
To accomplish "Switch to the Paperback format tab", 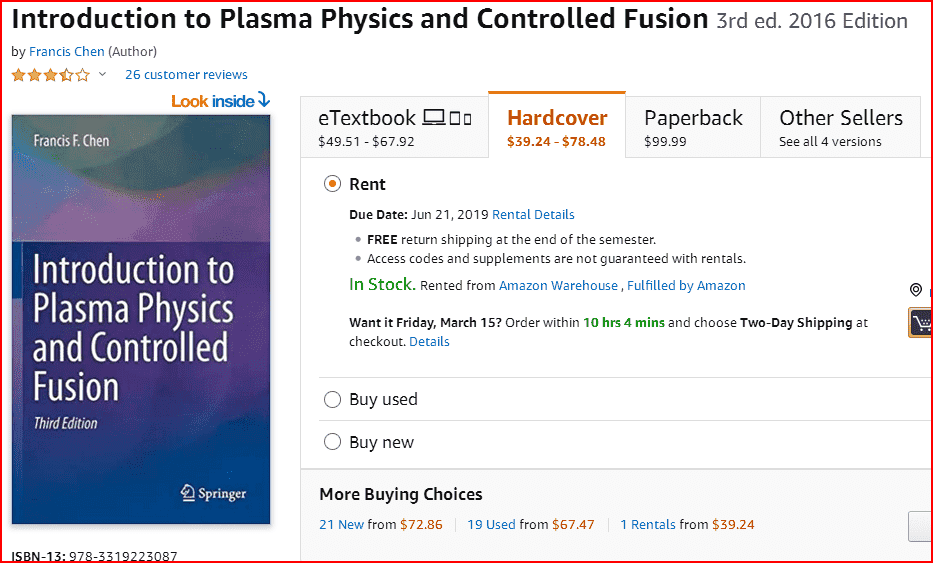I will tap(693, 128).
